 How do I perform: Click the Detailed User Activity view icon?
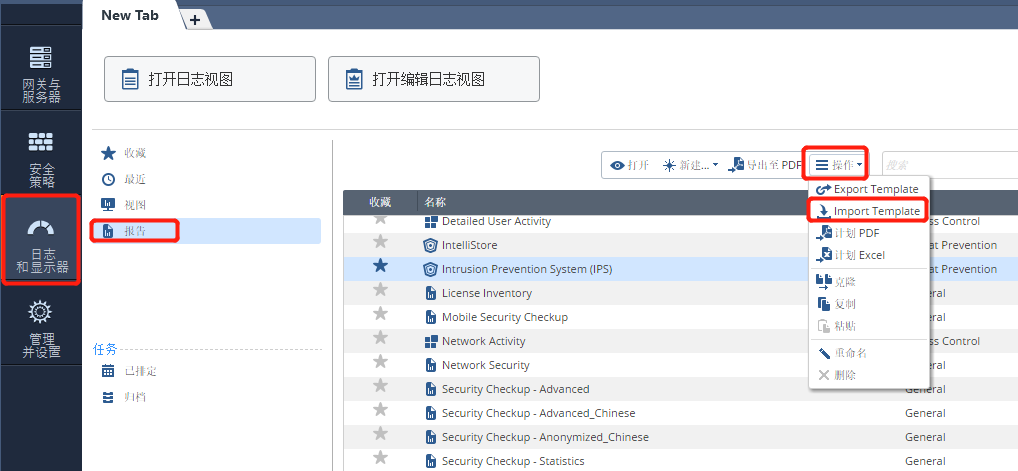(x=430, y=222)
